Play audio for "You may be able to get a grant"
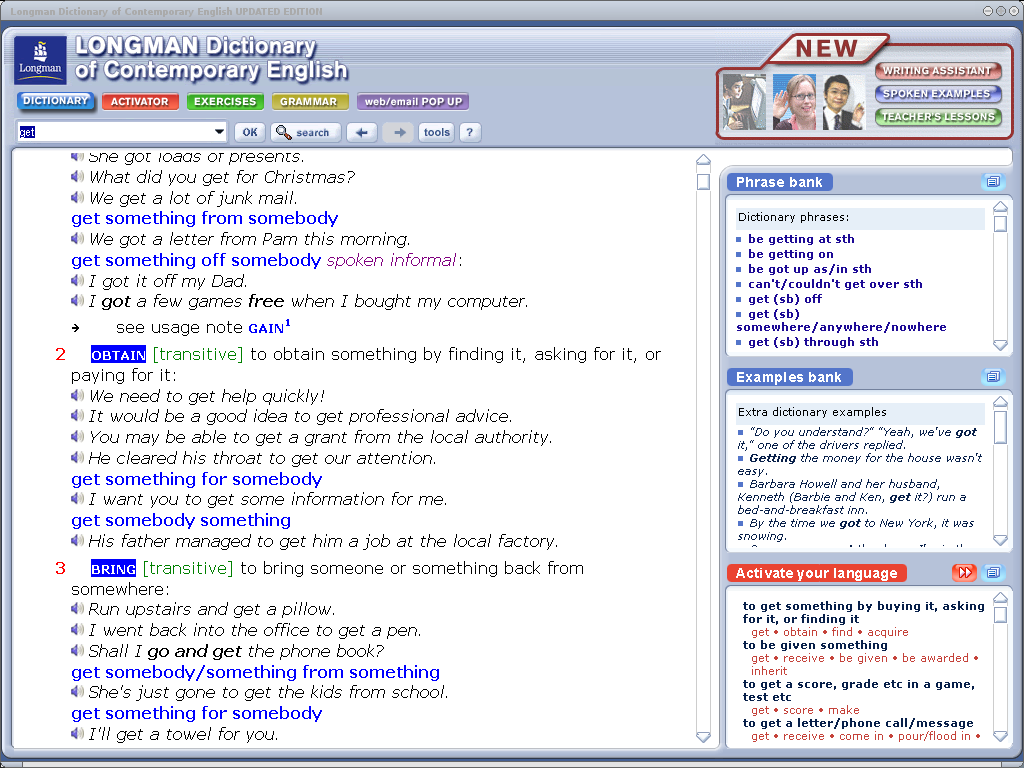Viewport: 1024px width, 768px height. pyautogui.click(x=77, y=436)
